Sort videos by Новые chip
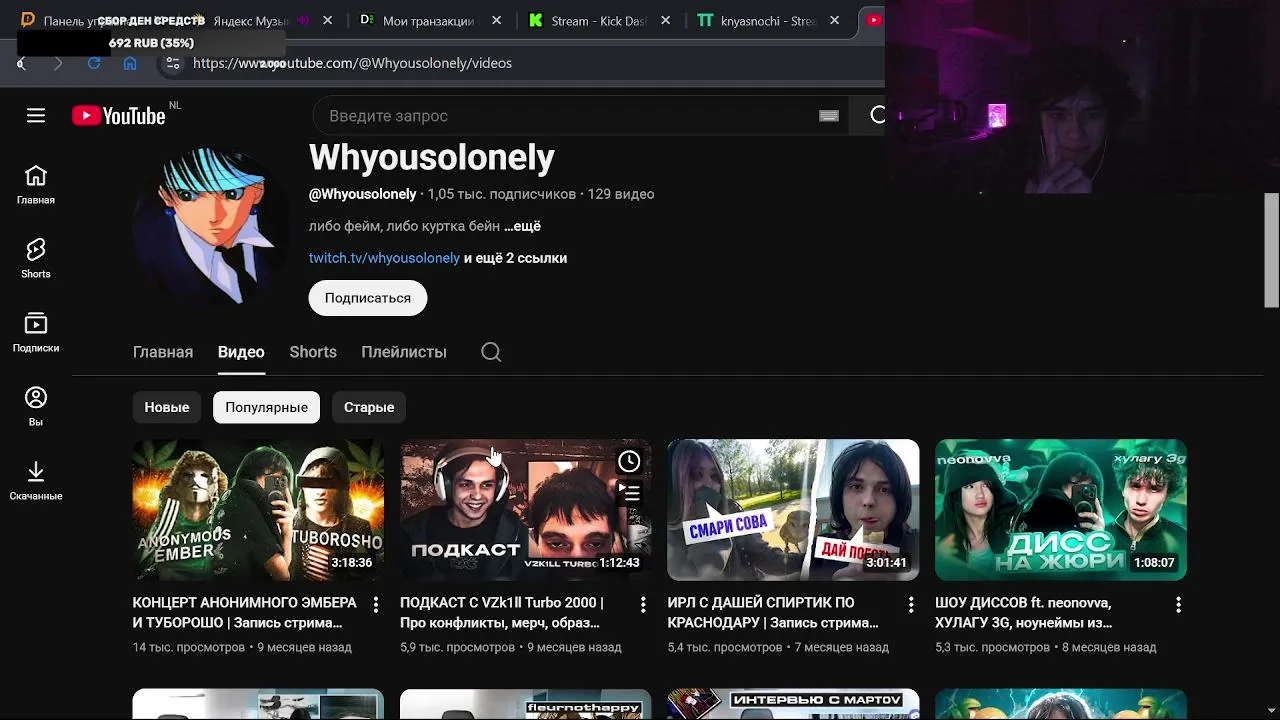 pos(167,407)
